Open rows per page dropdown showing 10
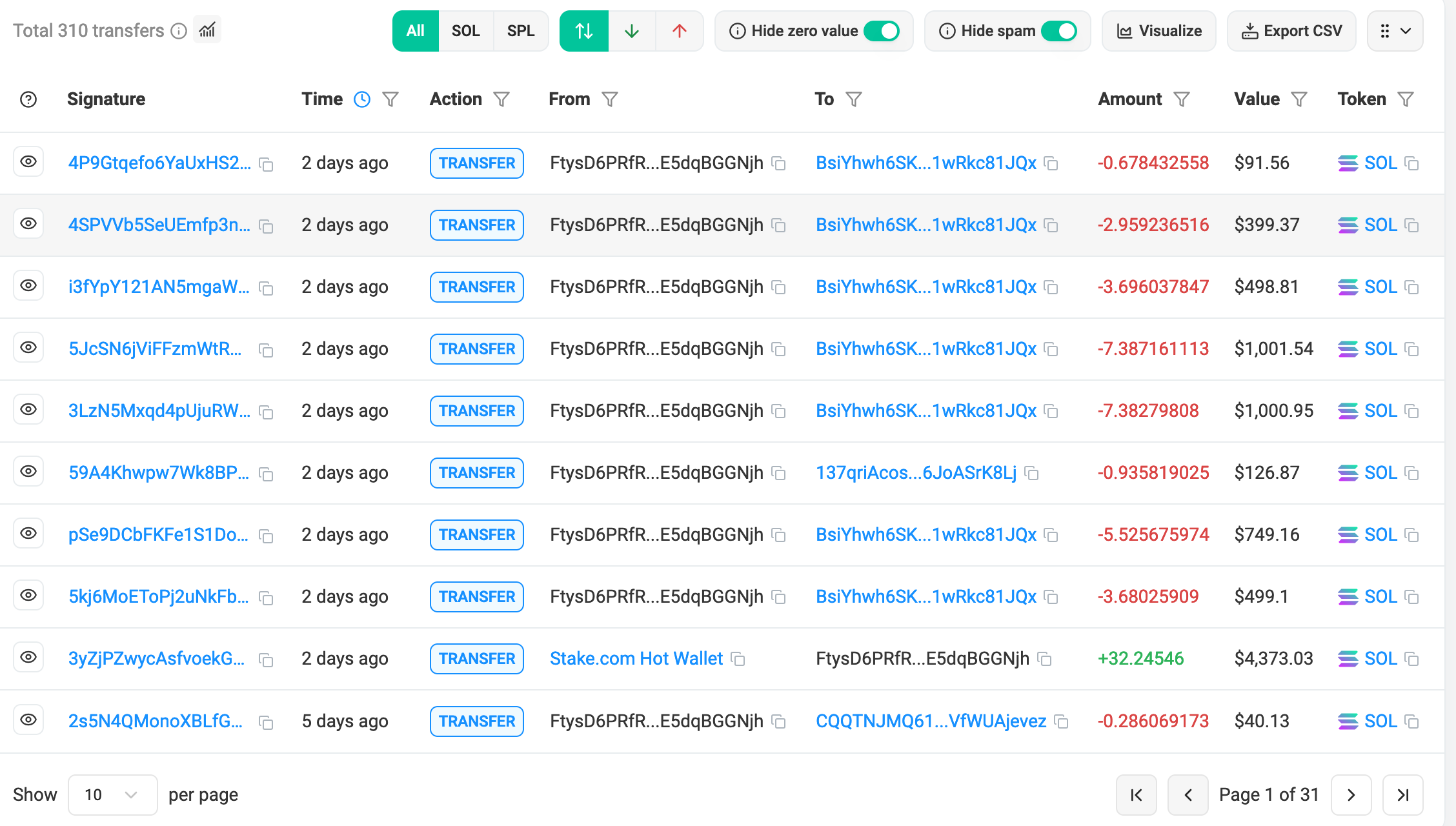Image resolution: width=1456 pixels, height=826 pixels. 112,794
